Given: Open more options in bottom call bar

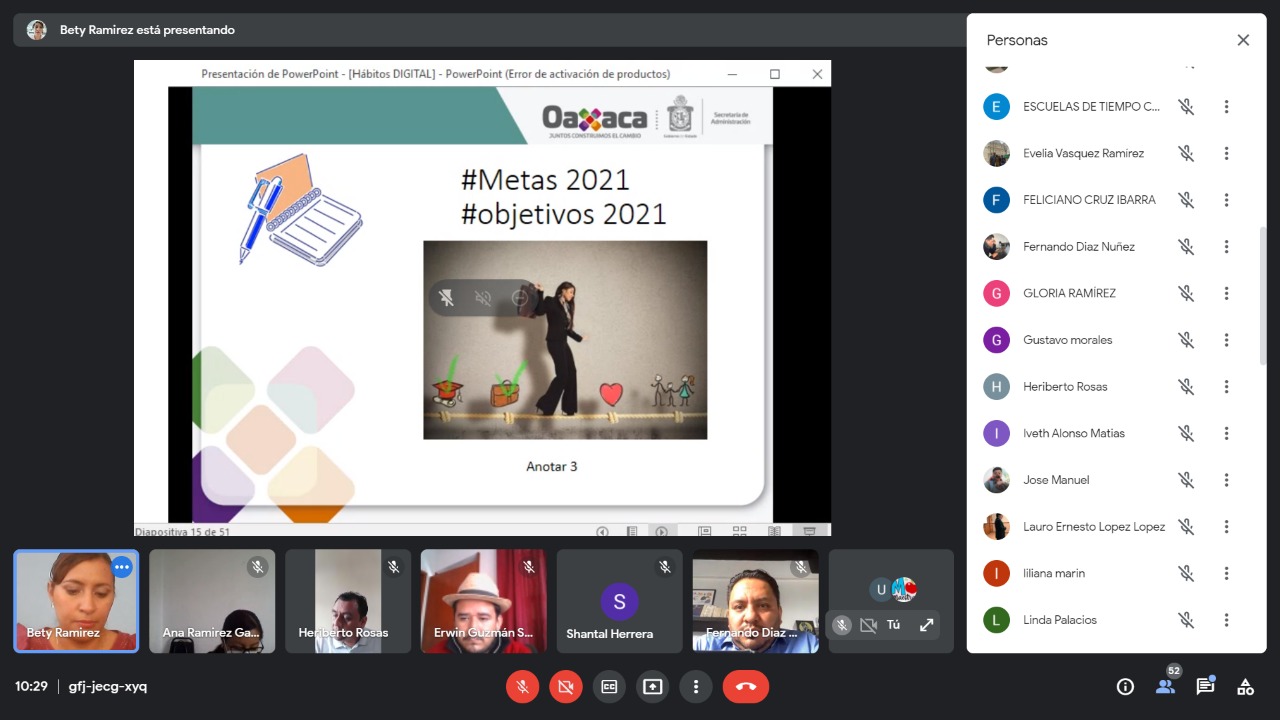Looking at the screenshot, I should click(x=695, y=686).
